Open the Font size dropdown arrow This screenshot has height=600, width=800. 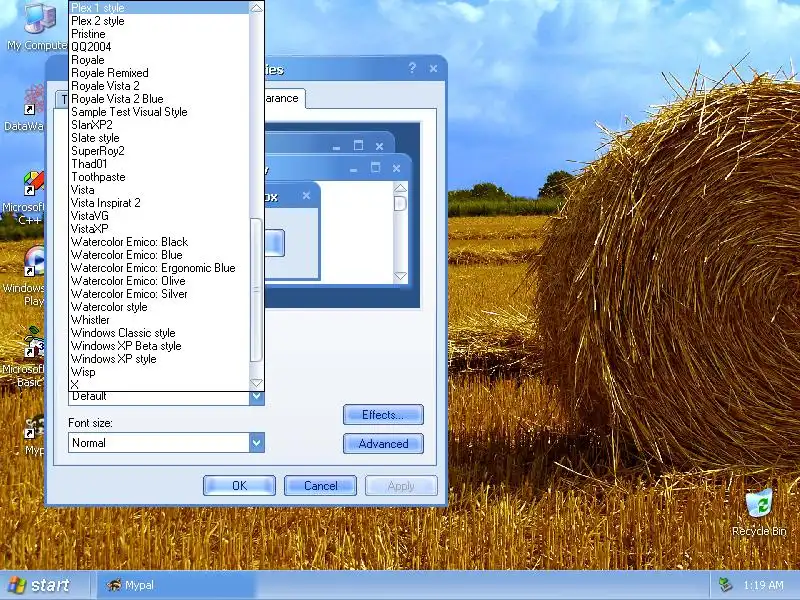click(257, 442)
